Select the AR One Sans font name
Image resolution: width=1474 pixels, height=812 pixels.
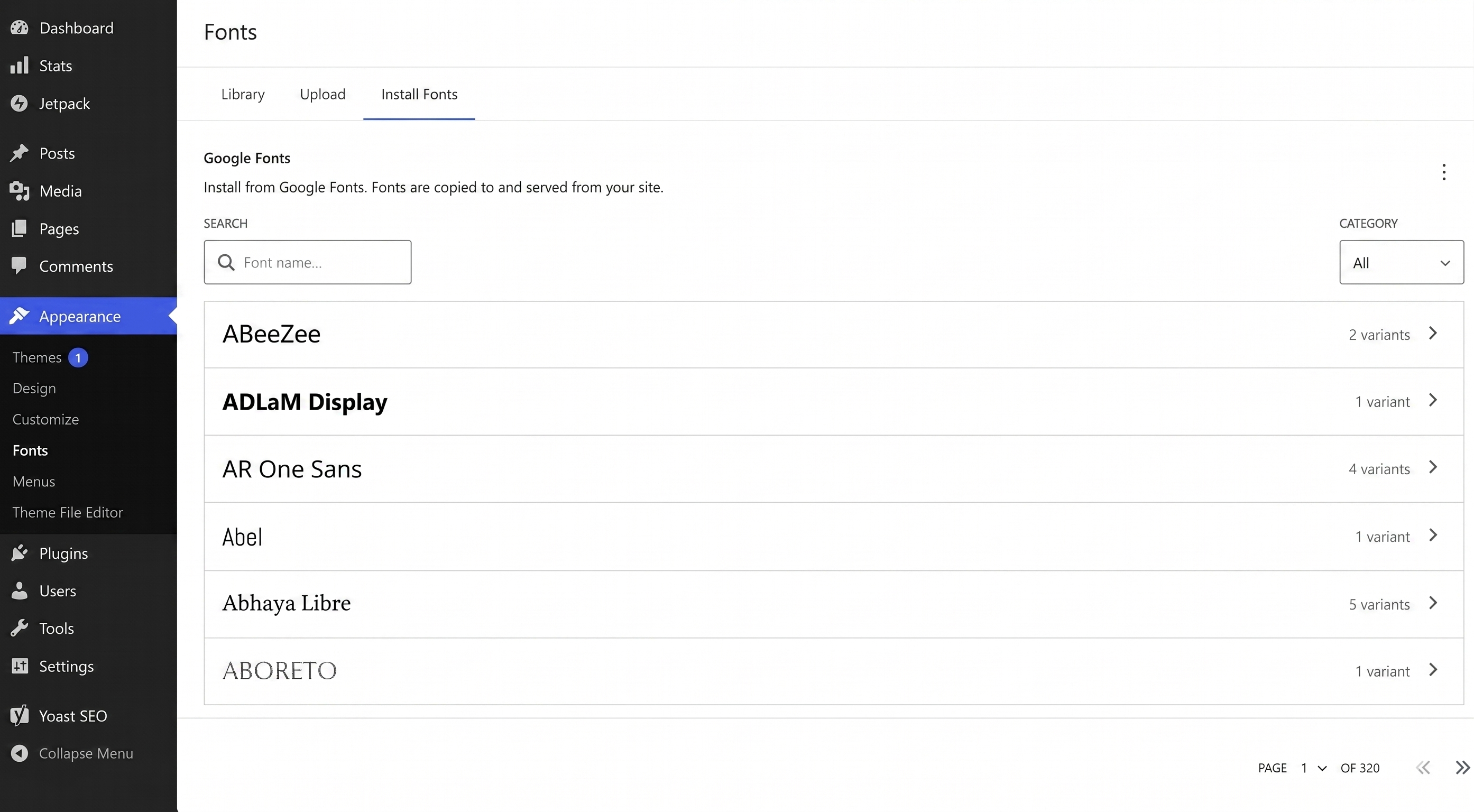click(x=292, y=469)
